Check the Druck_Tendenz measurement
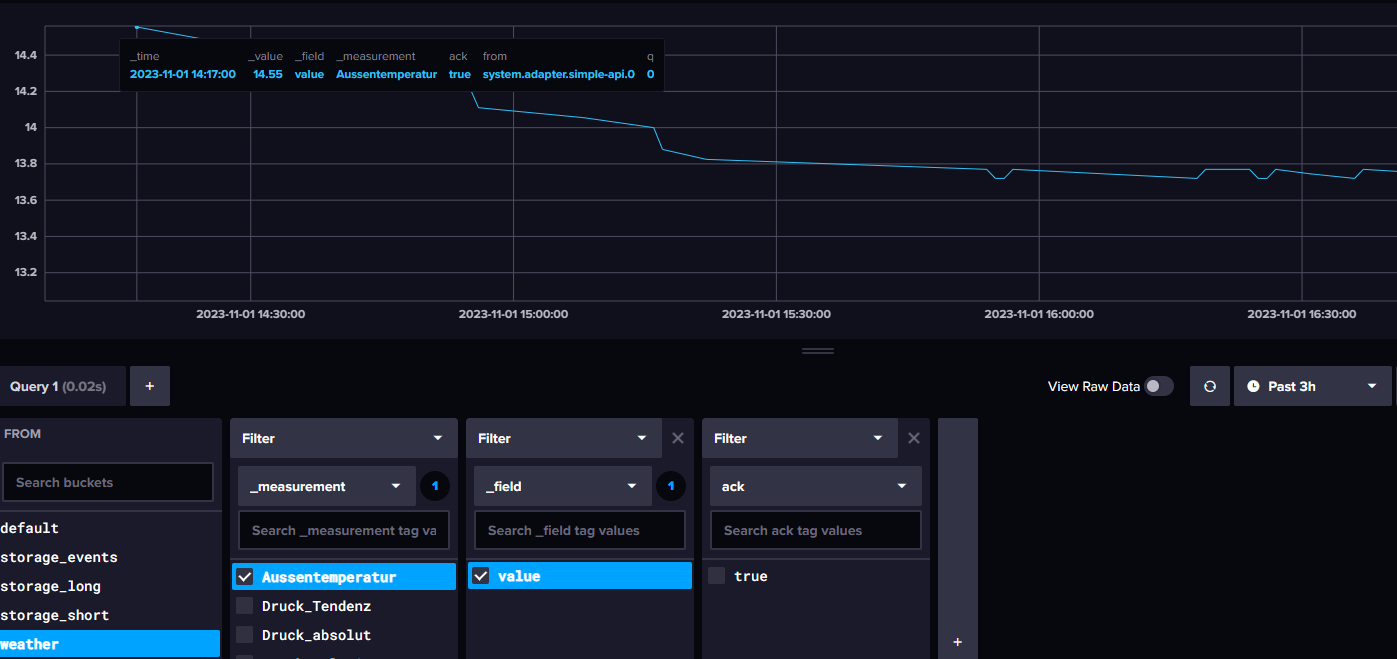Viewport: 1397px width, 659px height. (245, 606)
